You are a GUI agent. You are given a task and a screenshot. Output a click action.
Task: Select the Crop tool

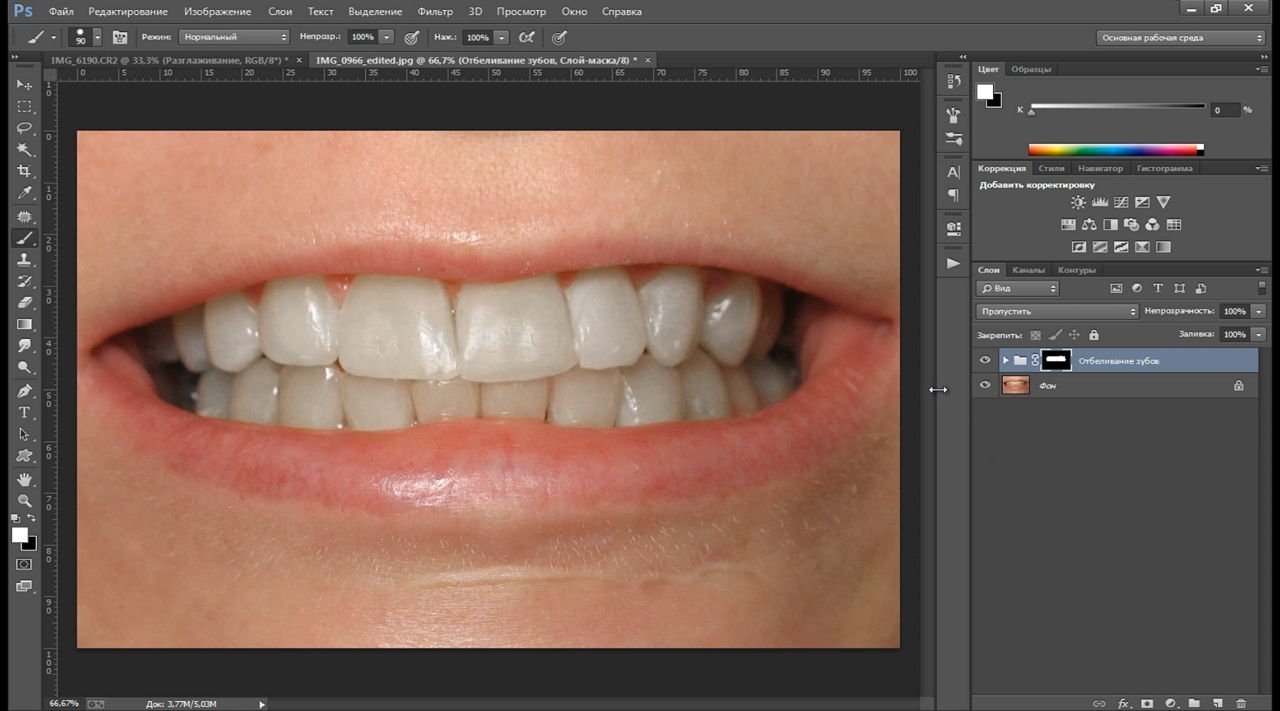click(25, 171)
